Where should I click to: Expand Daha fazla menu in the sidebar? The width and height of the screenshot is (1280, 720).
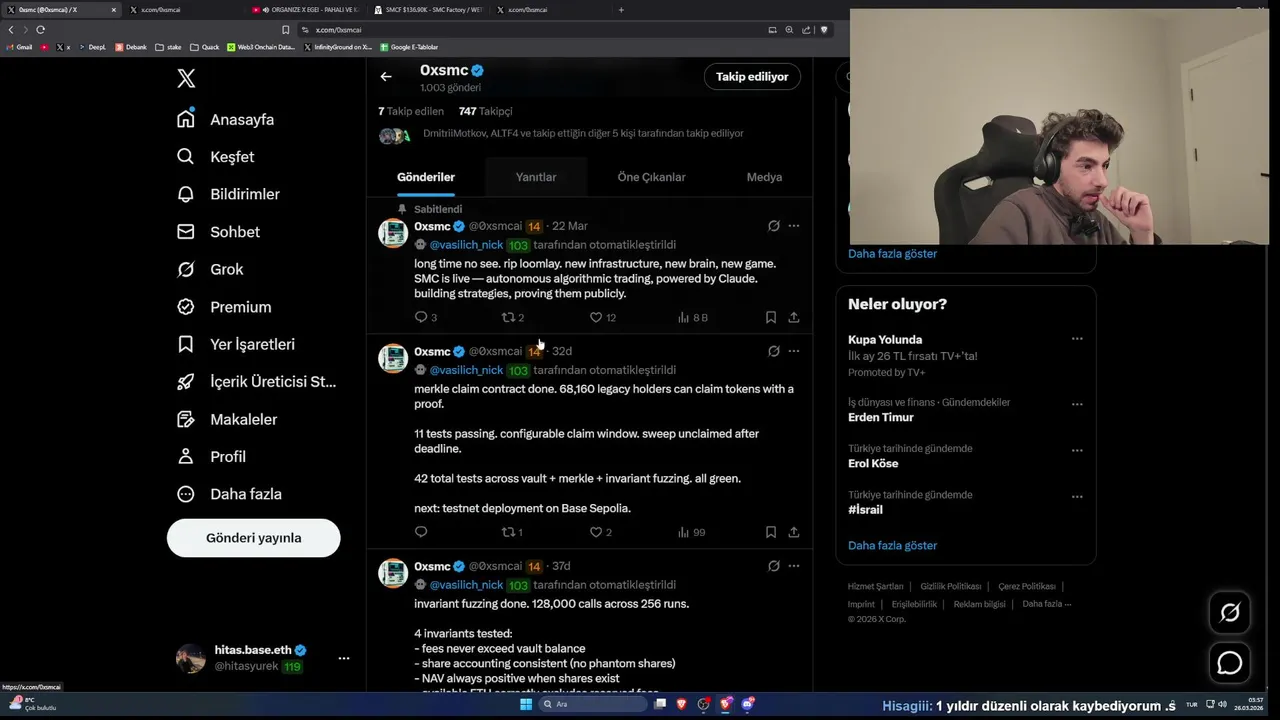pyautogui.click(x=229, y=494)
